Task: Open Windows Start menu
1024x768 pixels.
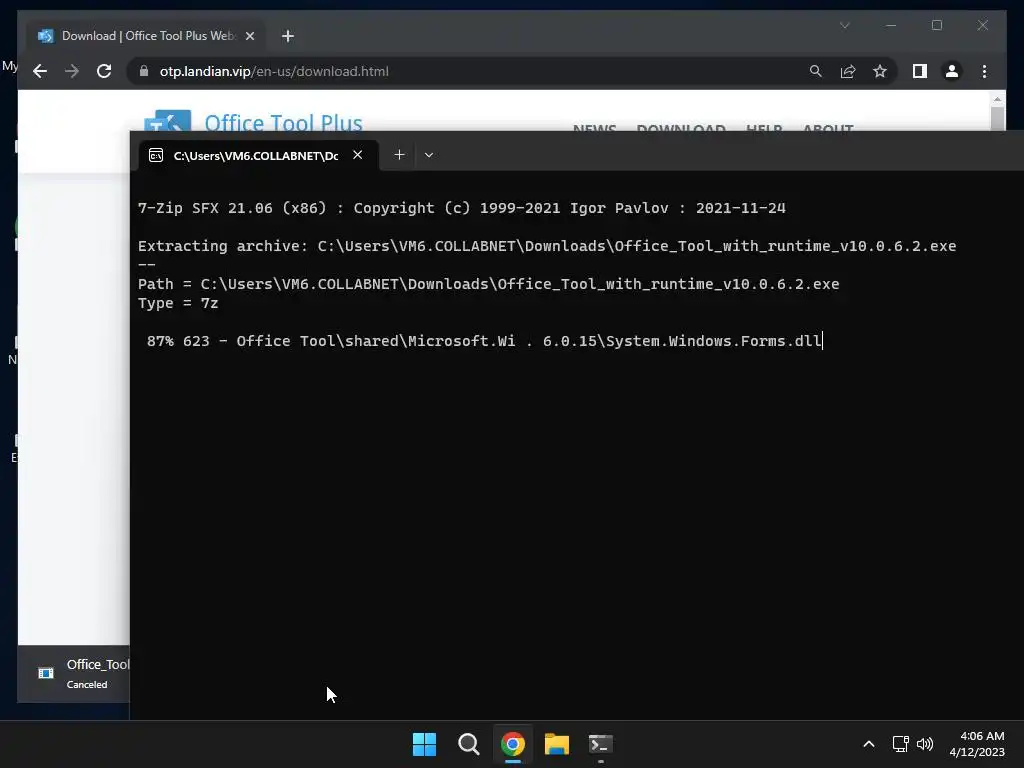Action: pos(424,744)
